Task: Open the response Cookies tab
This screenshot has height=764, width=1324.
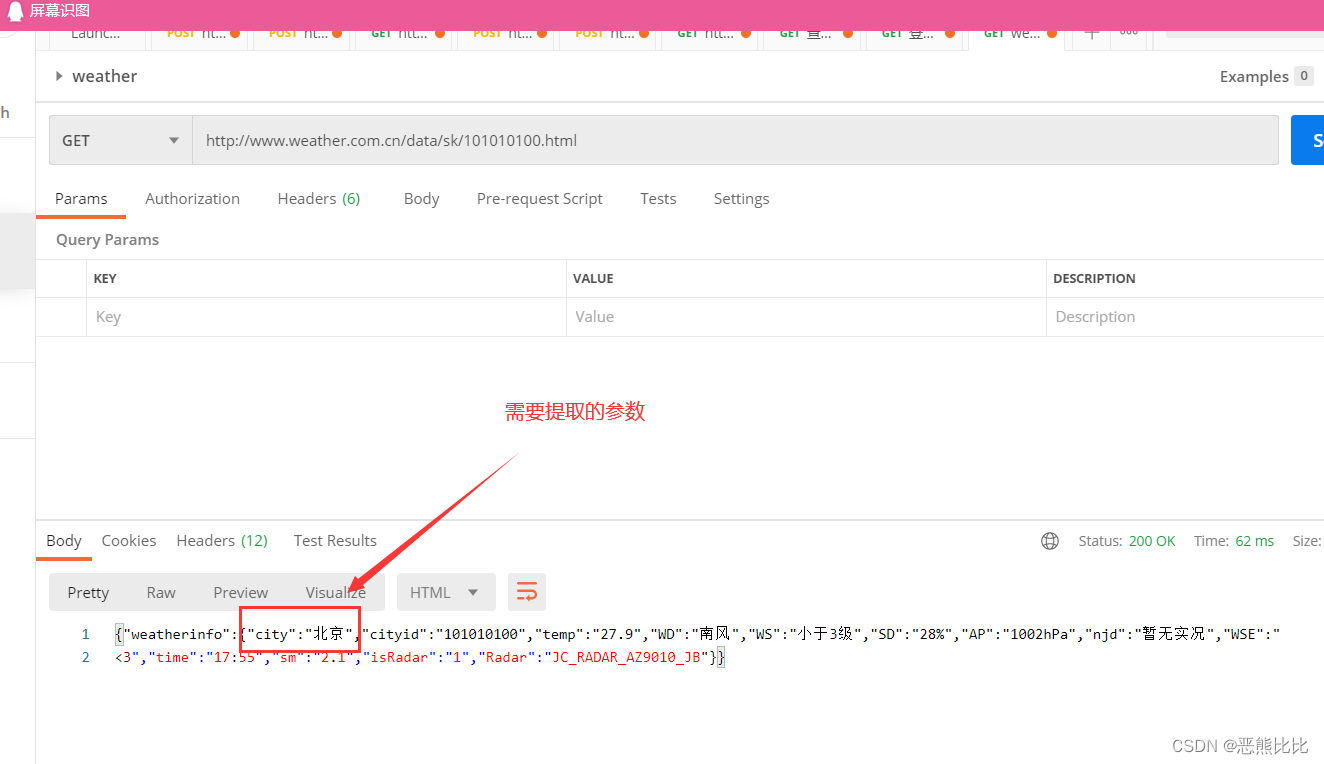Action: click(x=129, y=540)
